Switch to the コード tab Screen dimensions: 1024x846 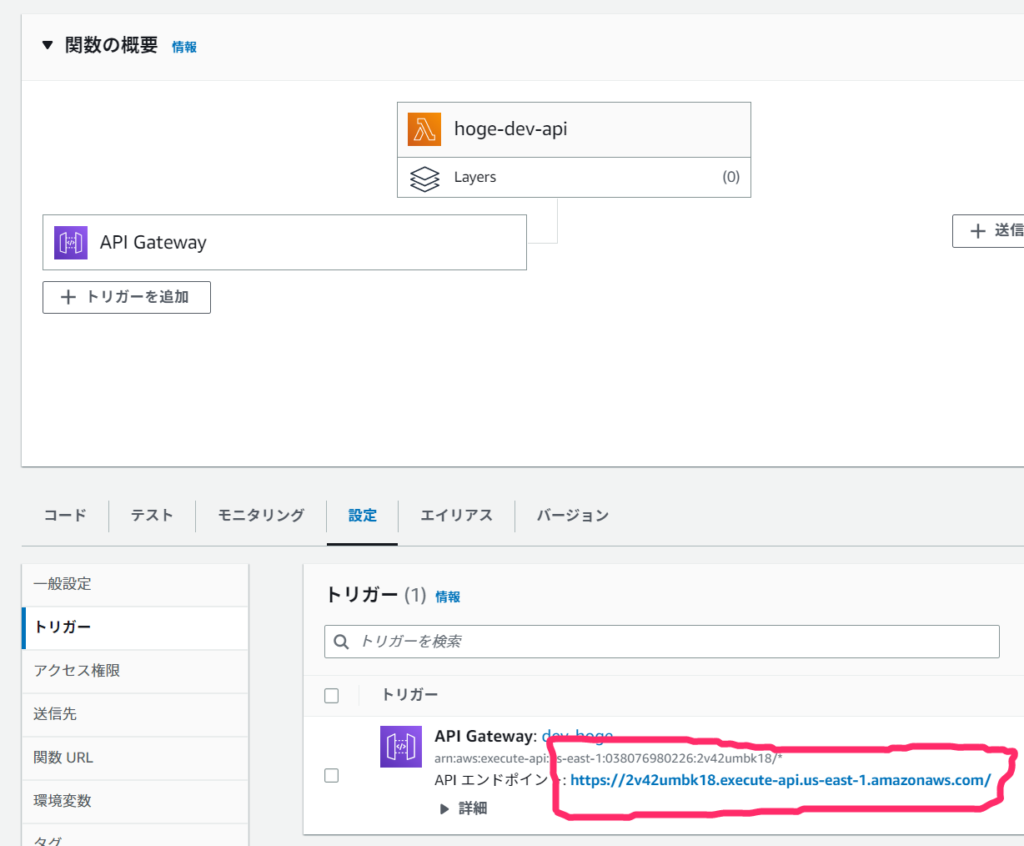[64, 515]
